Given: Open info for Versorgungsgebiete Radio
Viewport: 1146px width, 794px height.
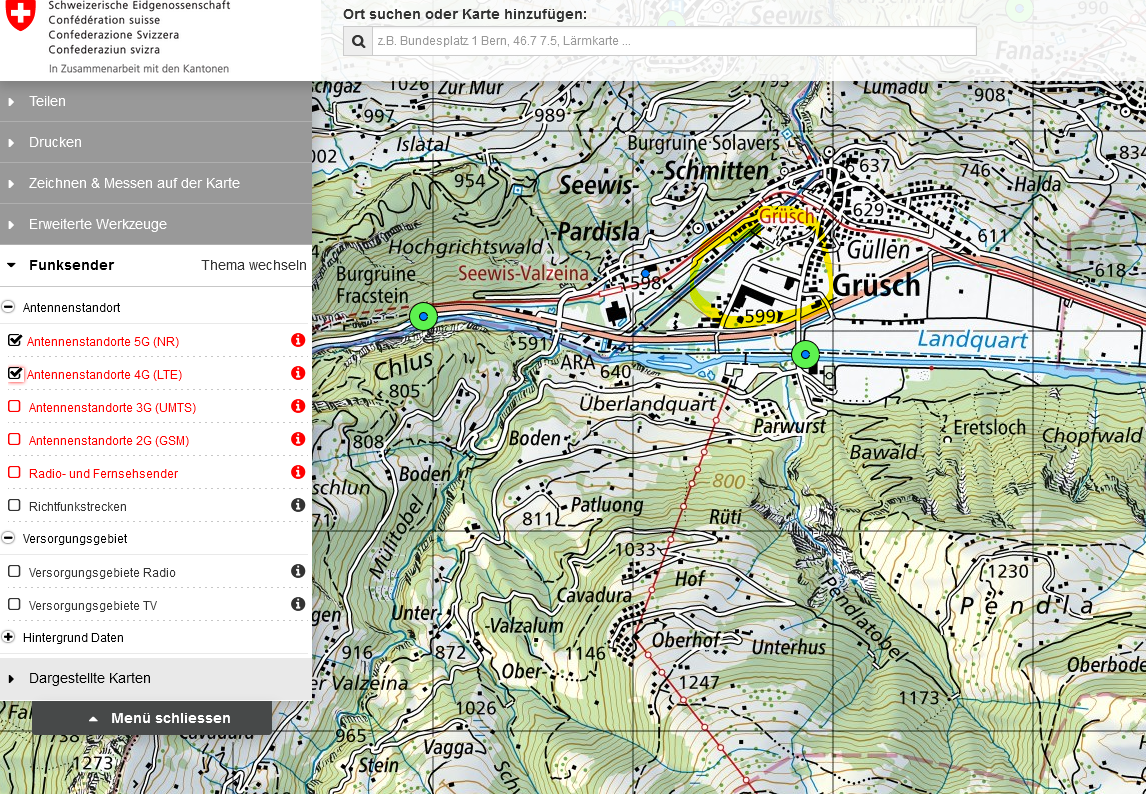Looking at the screenshot, I should [x=297, y=571].
